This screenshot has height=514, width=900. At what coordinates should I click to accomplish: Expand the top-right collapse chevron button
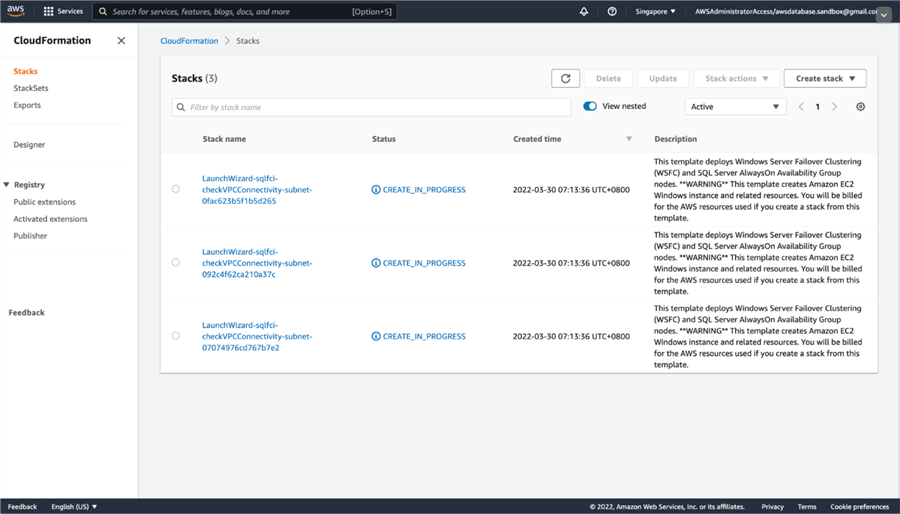883,16
